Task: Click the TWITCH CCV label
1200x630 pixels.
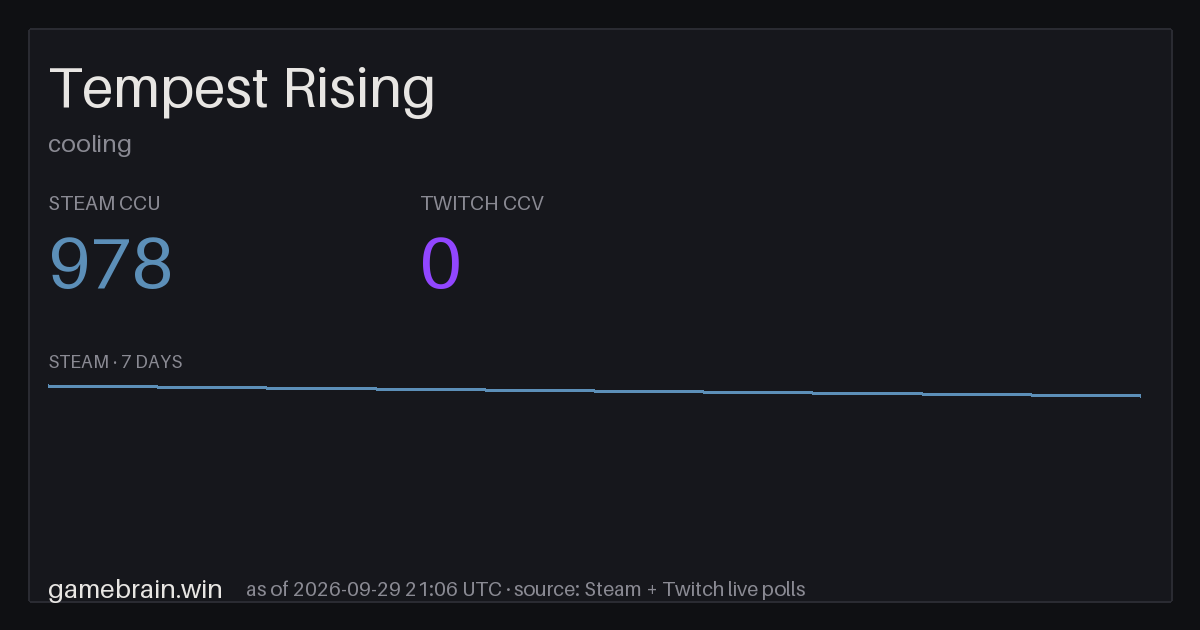Action: pos(482,203)
